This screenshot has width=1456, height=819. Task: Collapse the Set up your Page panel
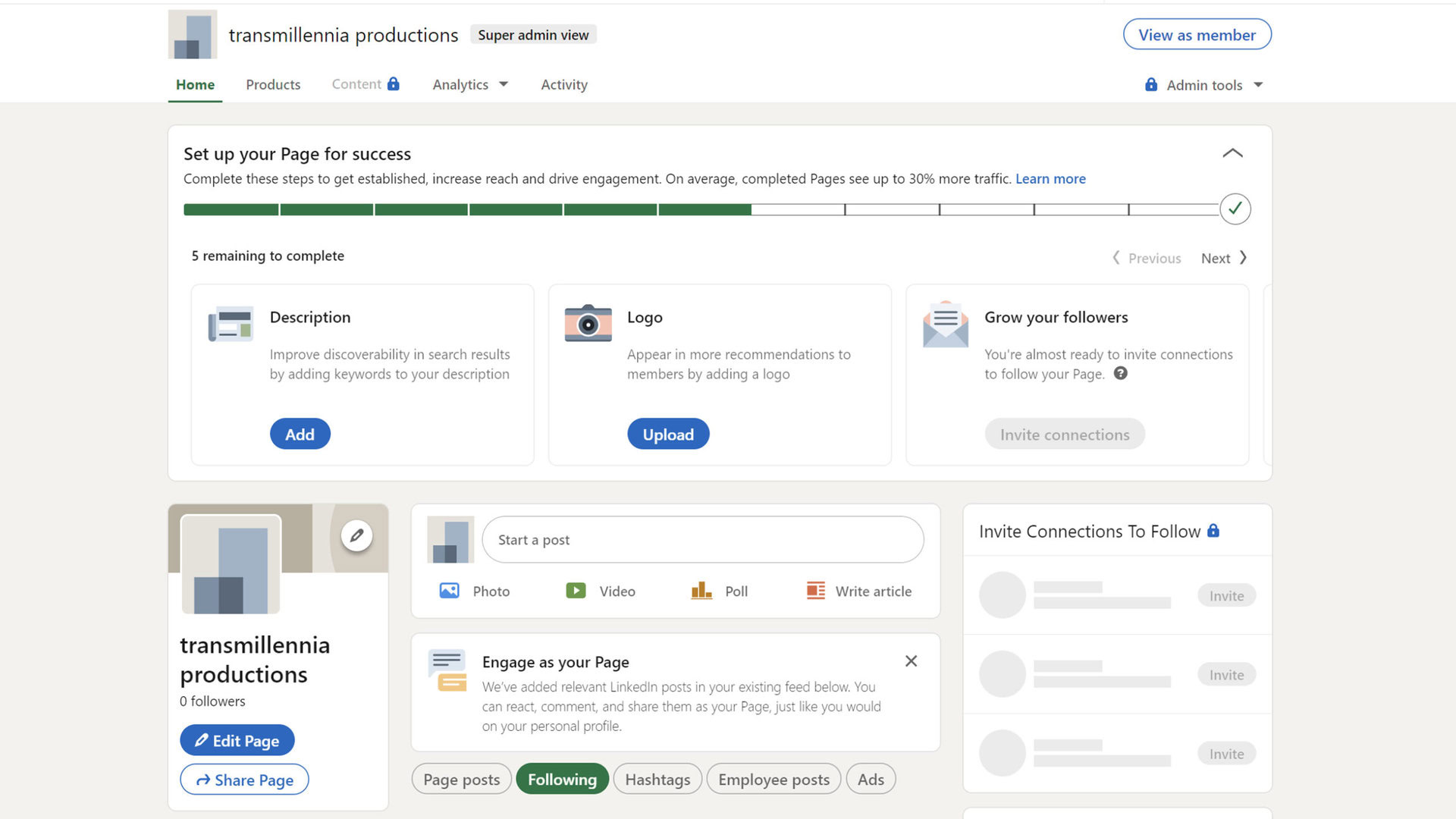1232,153
